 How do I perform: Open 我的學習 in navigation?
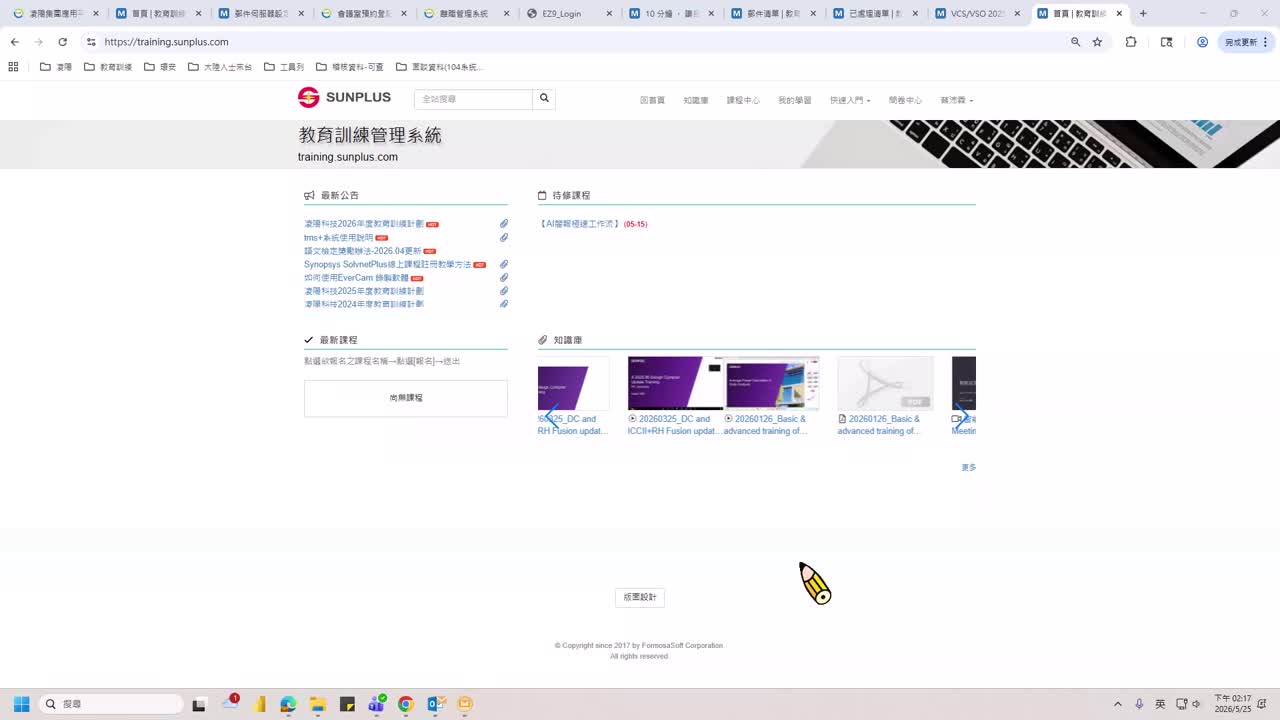point(795,100)
